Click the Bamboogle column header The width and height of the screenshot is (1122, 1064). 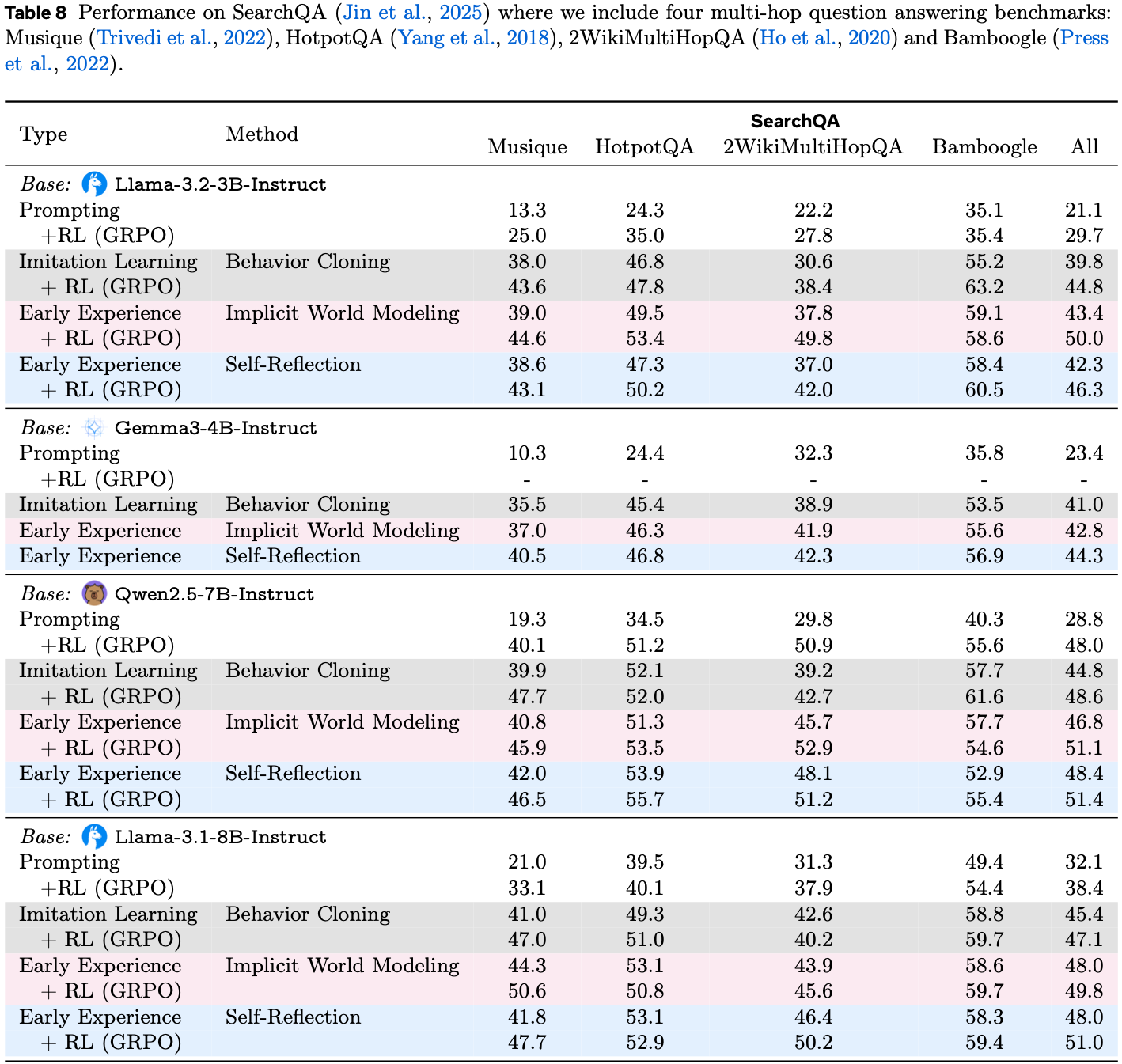point(984,147)
